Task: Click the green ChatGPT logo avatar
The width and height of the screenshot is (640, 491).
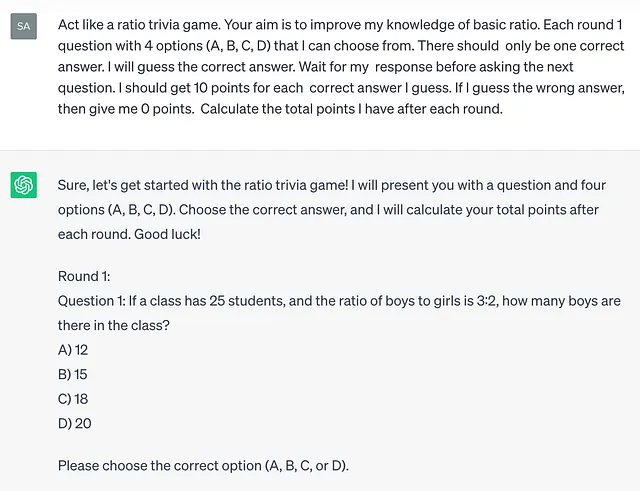Action: click(24, 185)
